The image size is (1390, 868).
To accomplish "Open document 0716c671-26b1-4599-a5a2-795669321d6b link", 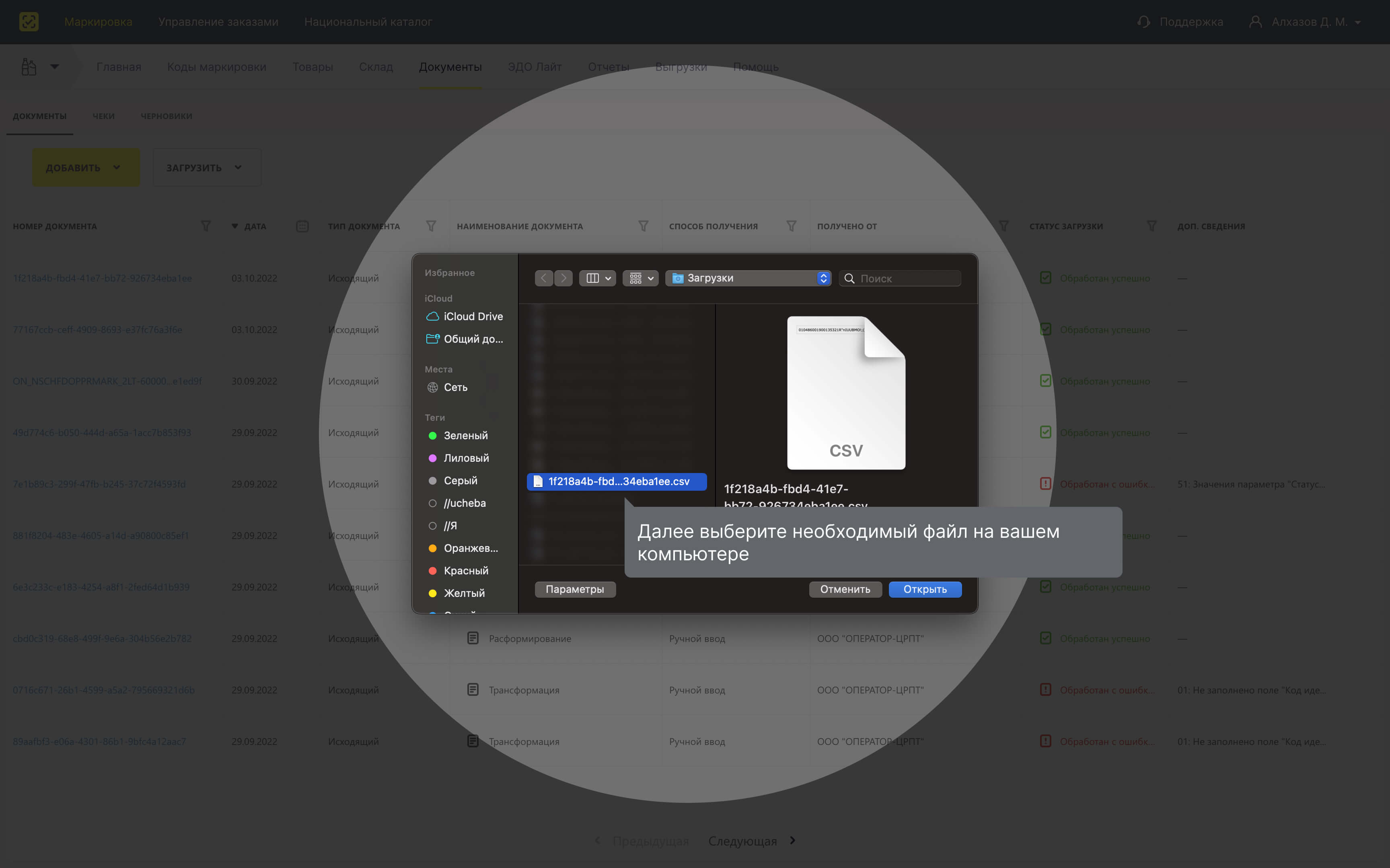I will (104, 690).
